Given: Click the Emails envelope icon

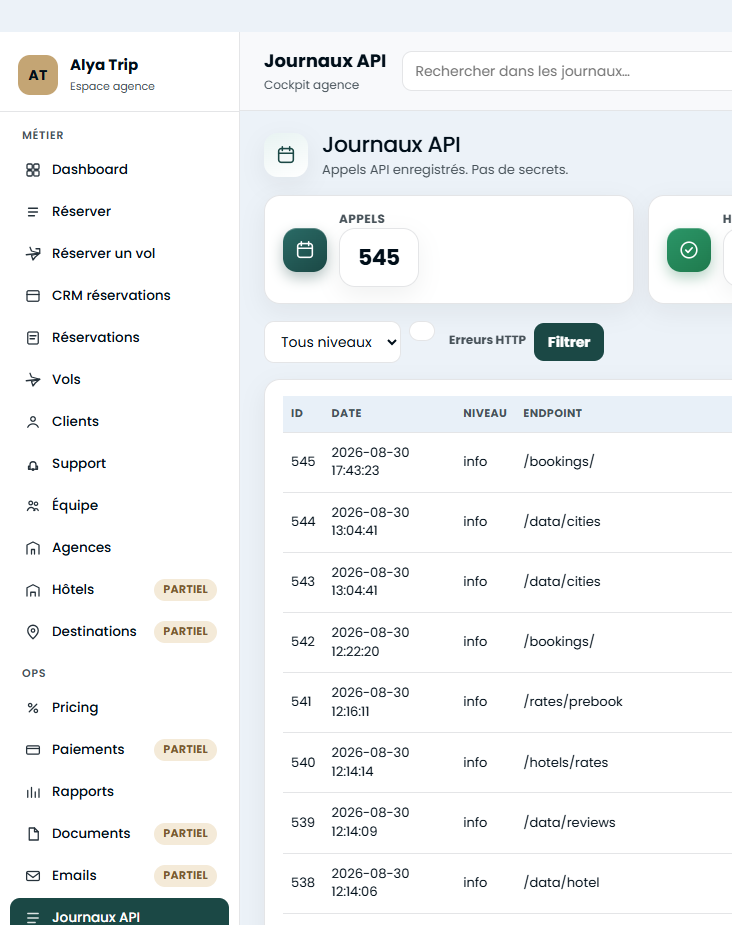Looking at the screenshot, I should (x=33, y=876).
